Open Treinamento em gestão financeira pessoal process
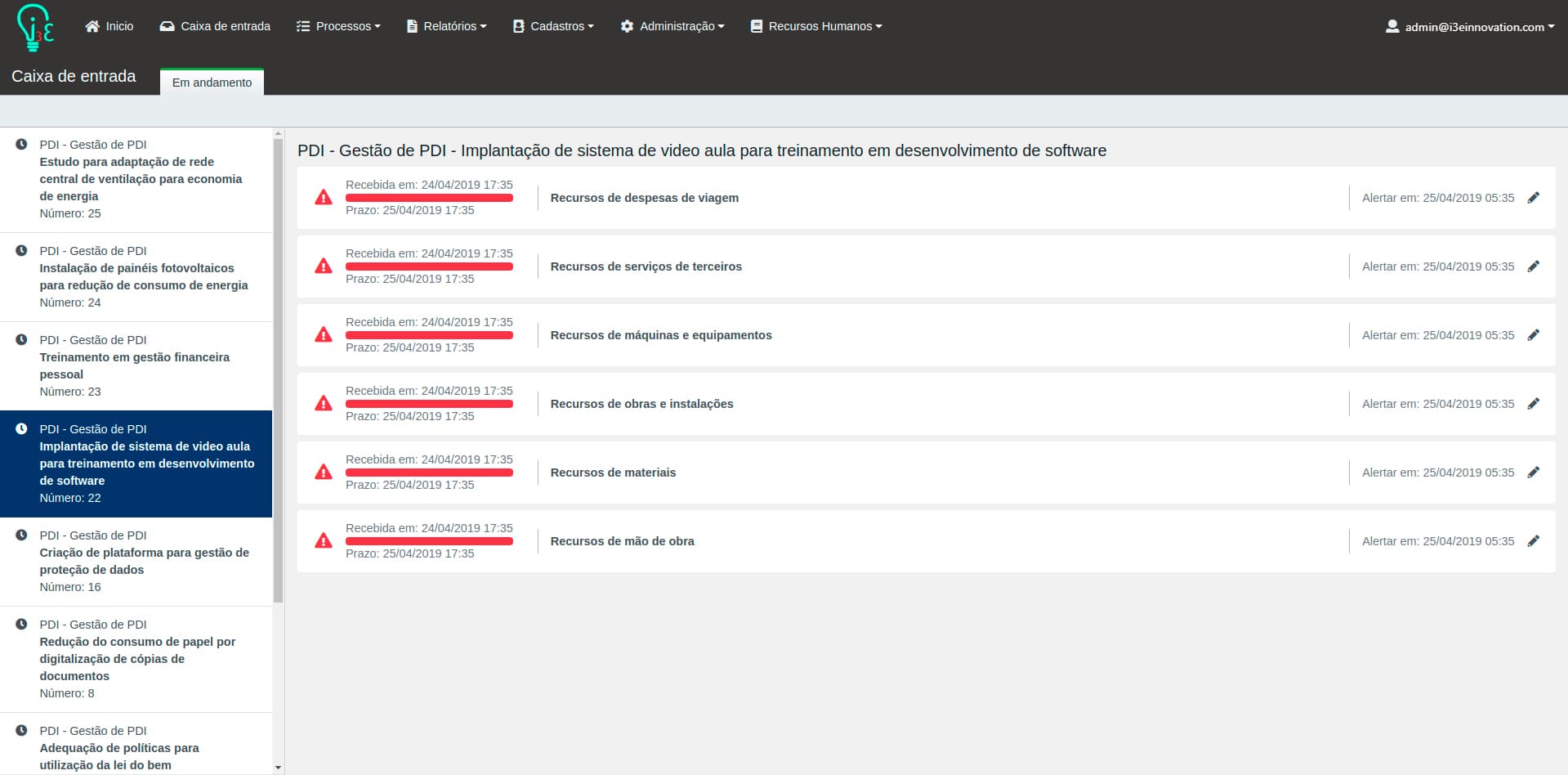The image size is (1568, 775). click(136, 365)
